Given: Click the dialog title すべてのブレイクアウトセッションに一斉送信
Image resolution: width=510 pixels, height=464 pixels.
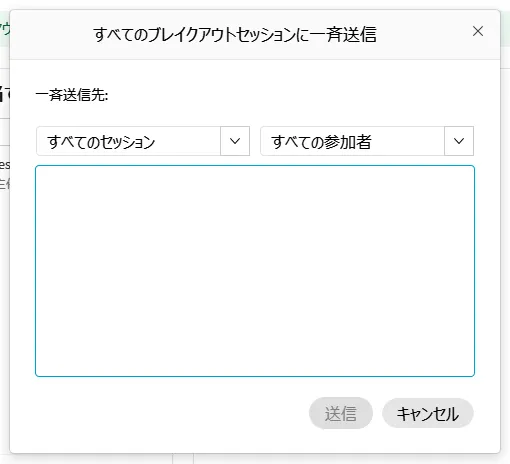Looking at the screenshot, I should click(x=235, y=34).
